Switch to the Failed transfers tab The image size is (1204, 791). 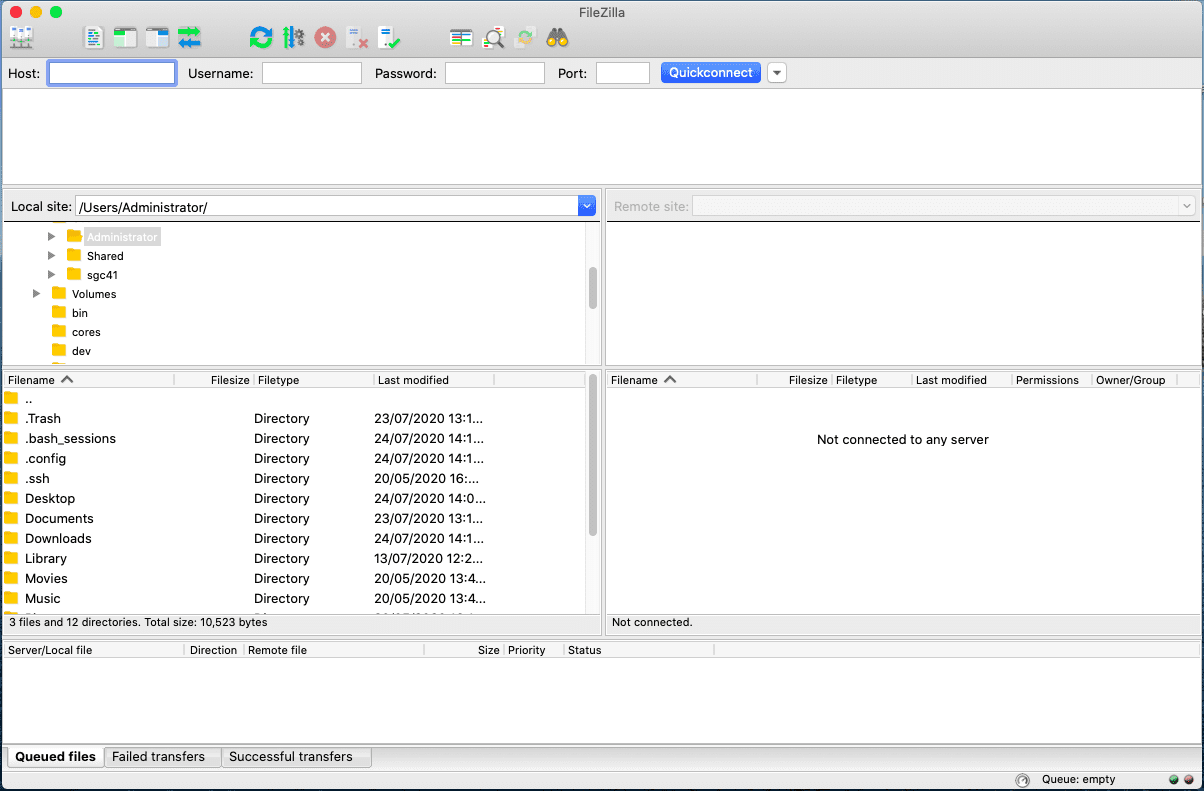(x=158, y=757)
